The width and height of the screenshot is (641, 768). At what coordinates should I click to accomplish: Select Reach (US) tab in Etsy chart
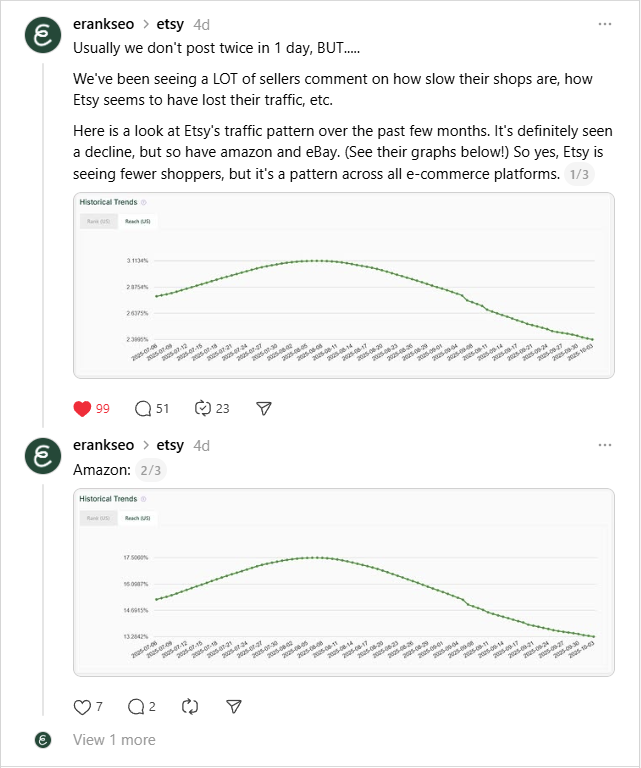(133, 222)
